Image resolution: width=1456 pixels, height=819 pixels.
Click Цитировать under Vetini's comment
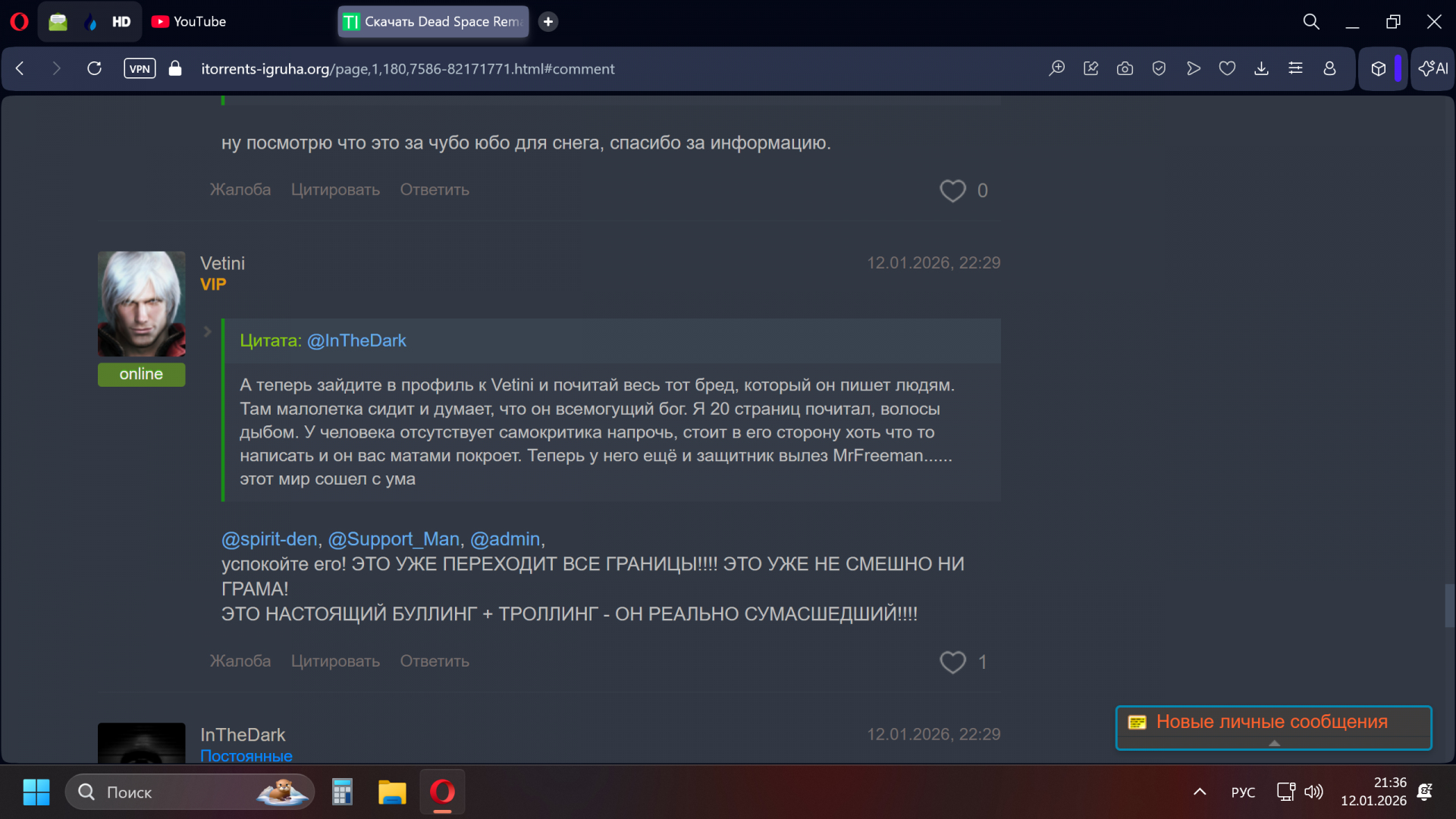click(335, 661)
